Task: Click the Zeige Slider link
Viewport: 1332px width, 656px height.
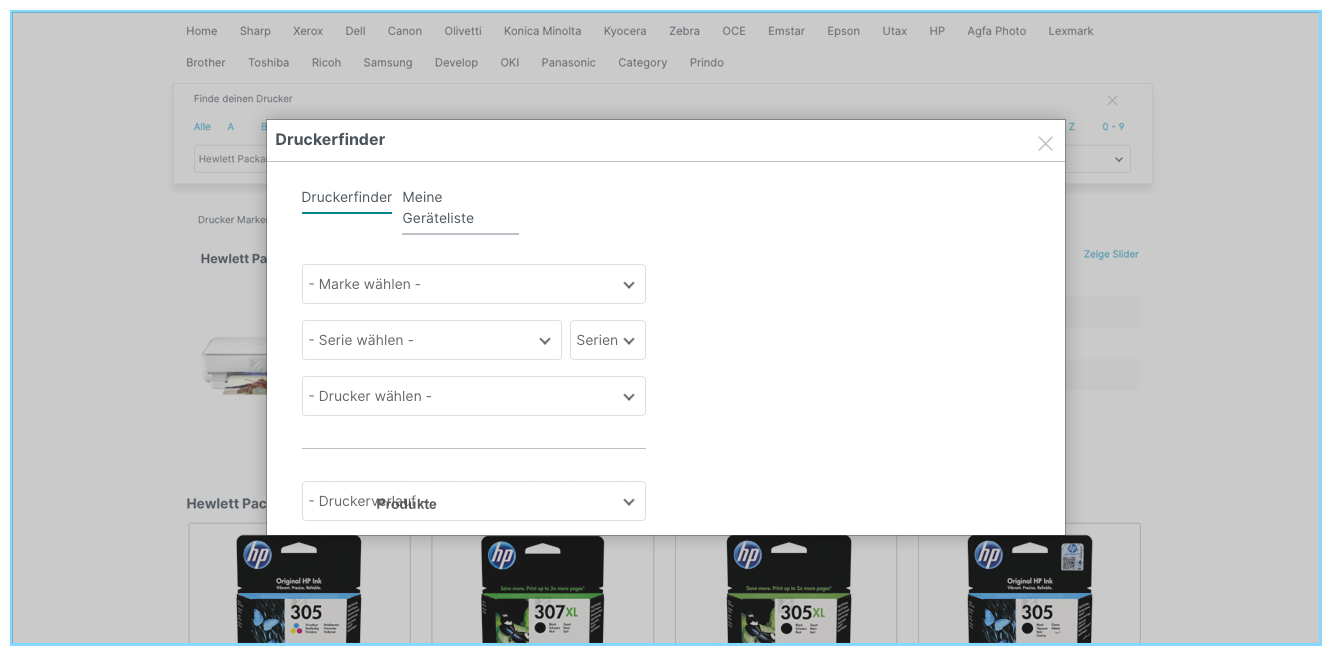Action: [x=1111, y=254]
